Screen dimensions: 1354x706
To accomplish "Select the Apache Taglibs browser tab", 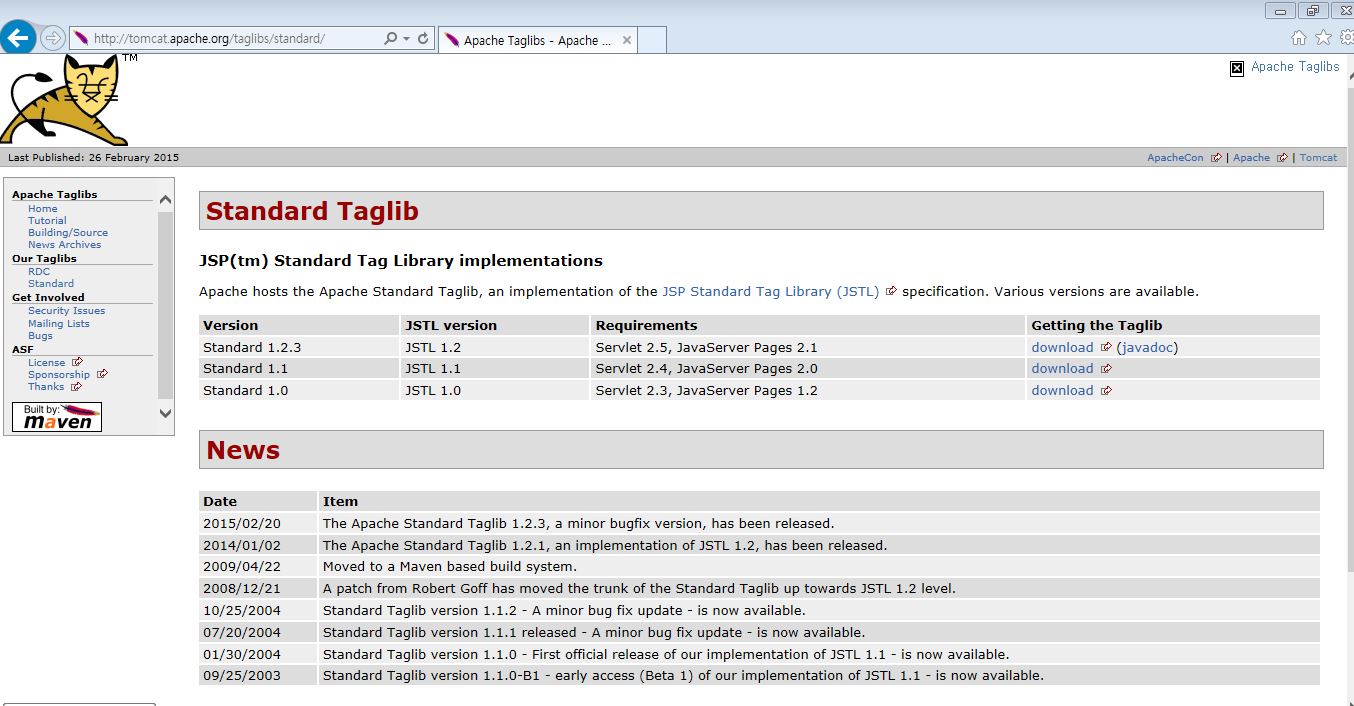I will click(x=538, y=40).
